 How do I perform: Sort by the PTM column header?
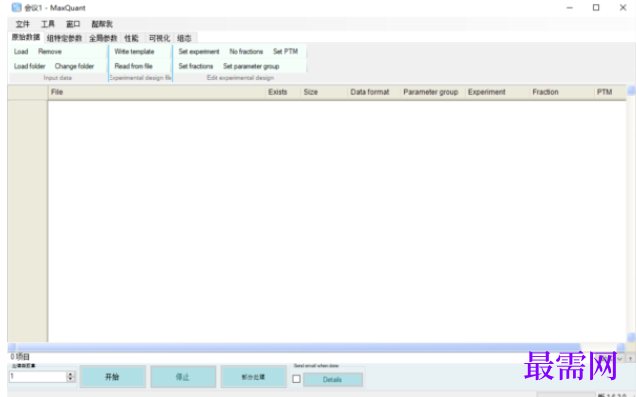click(610, 92)
